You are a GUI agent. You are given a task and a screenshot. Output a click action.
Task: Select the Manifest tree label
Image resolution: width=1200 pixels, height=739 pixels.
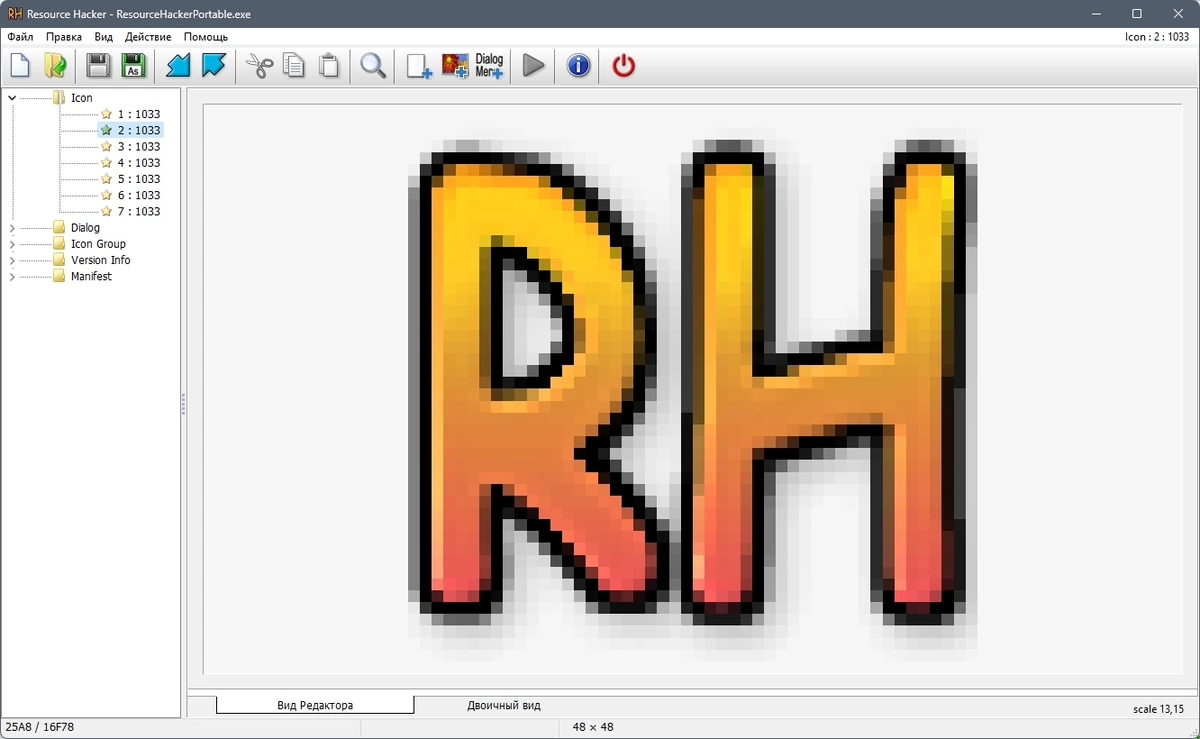91,276
